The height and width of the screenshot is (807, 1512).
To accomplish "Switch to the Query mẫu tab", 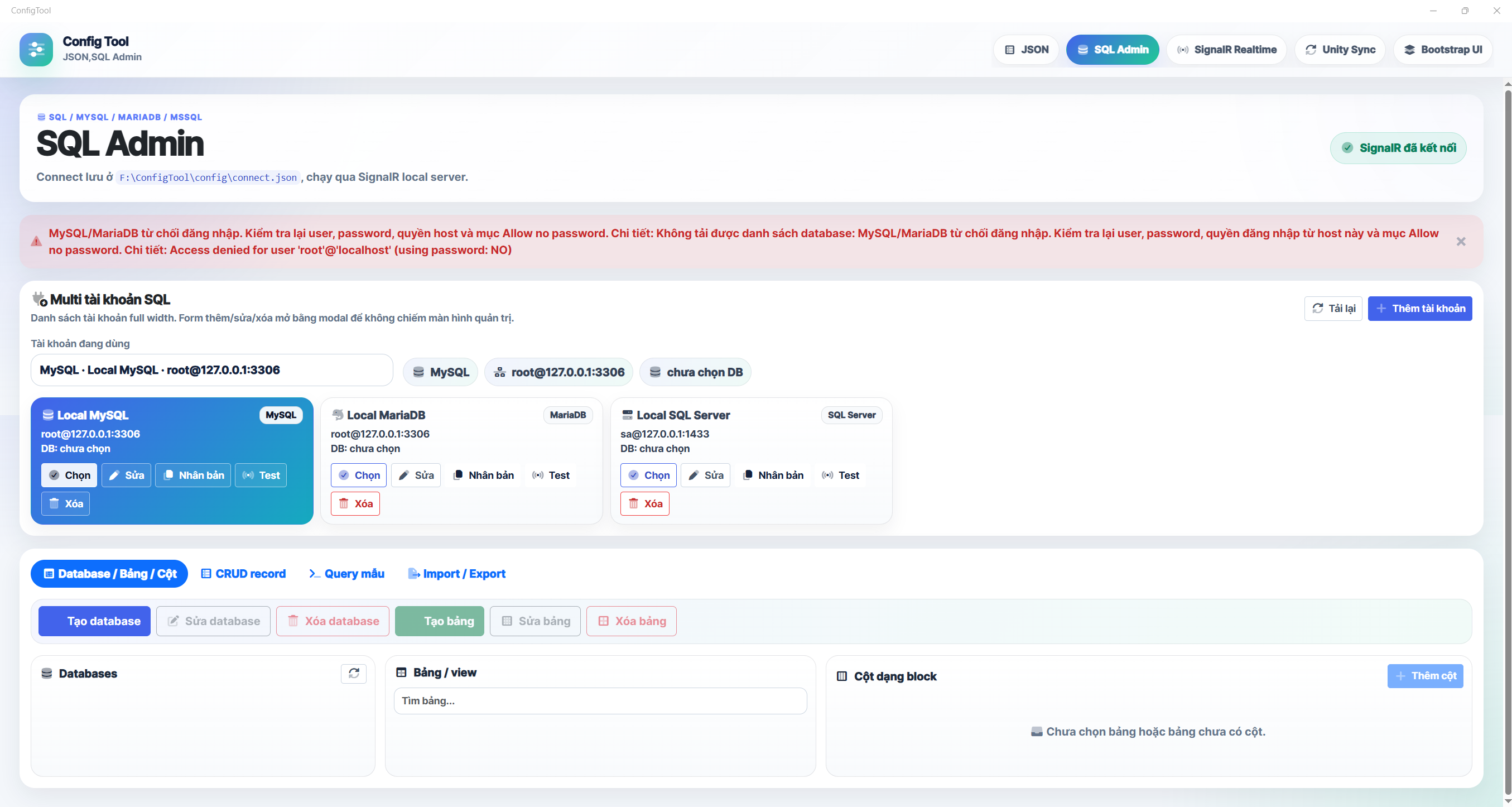I will click(x=347, y=574).
